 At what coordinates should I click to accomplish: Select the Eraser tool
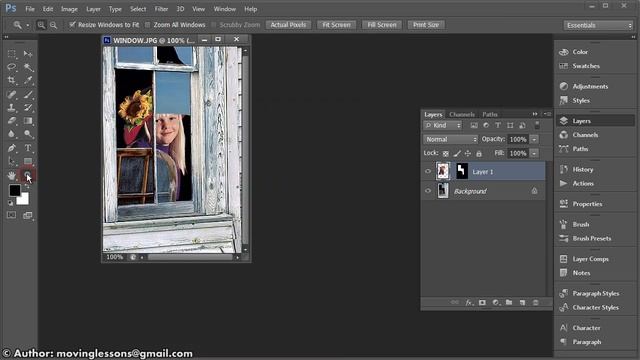point(11,121)
